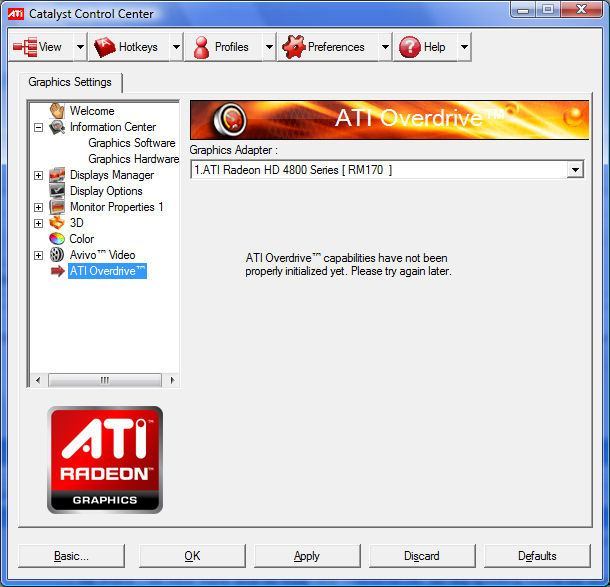Image resolution: width=610 pixels, height=587 pixels.
Task: Select Welcome in the tree
Action: click(92, 111)
